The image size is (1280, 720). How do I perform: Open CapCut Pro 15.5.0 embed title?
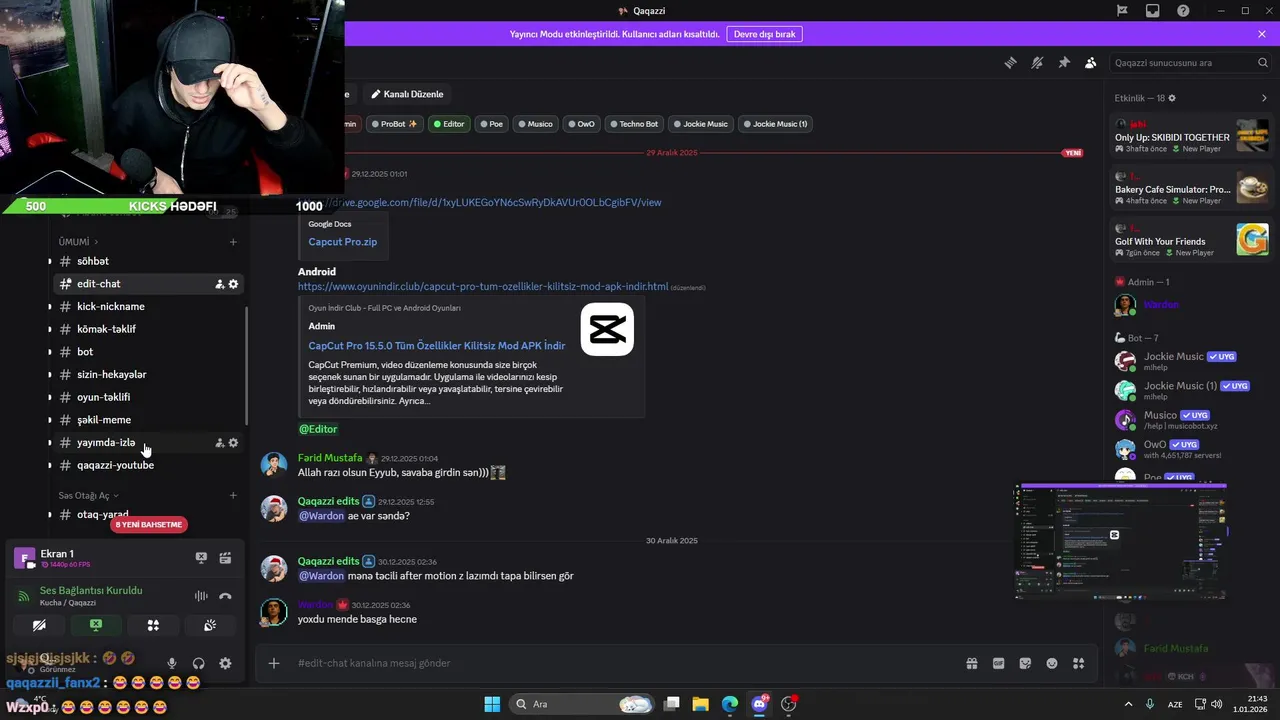point(437,346)
